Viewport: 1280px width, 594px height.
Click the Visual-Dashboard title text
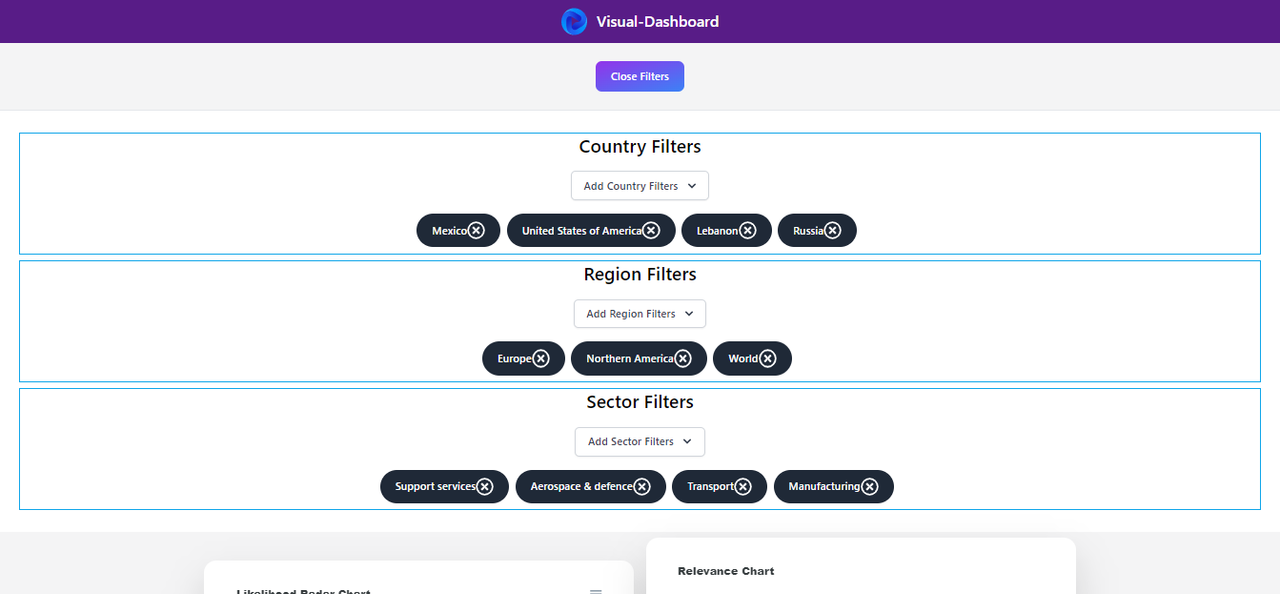tap(657, 21)
